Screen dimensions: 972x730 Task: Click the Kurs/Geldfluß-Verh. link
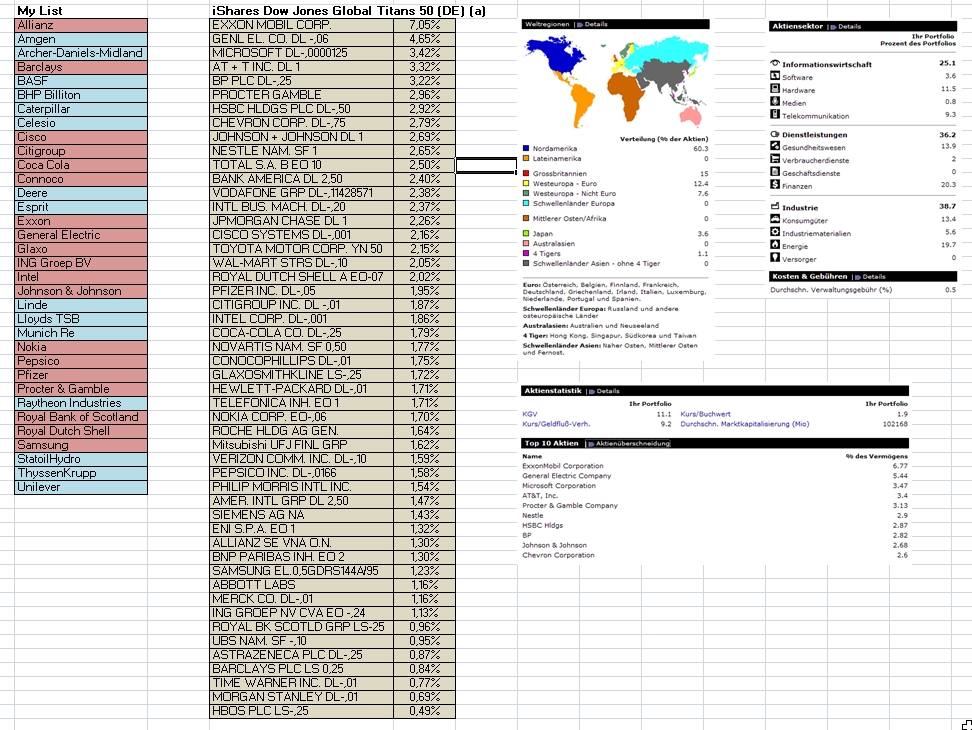coord(556,424)
